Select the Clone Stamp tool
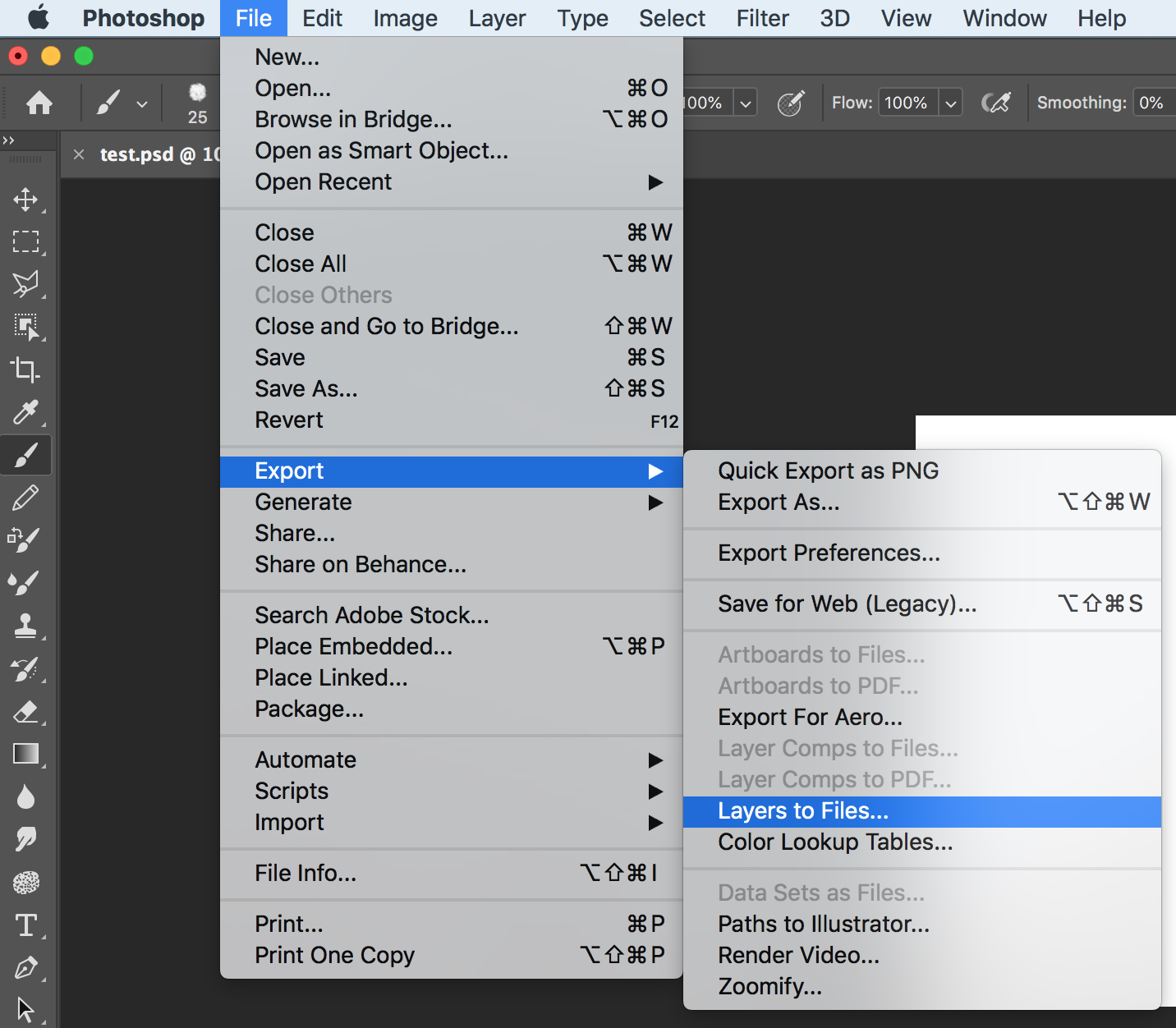 coord(27,626)
